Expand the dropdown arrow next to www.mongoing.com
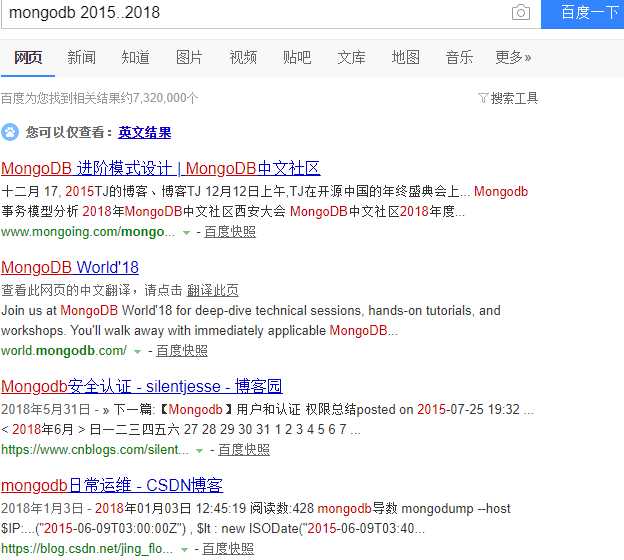 [186, 233]
